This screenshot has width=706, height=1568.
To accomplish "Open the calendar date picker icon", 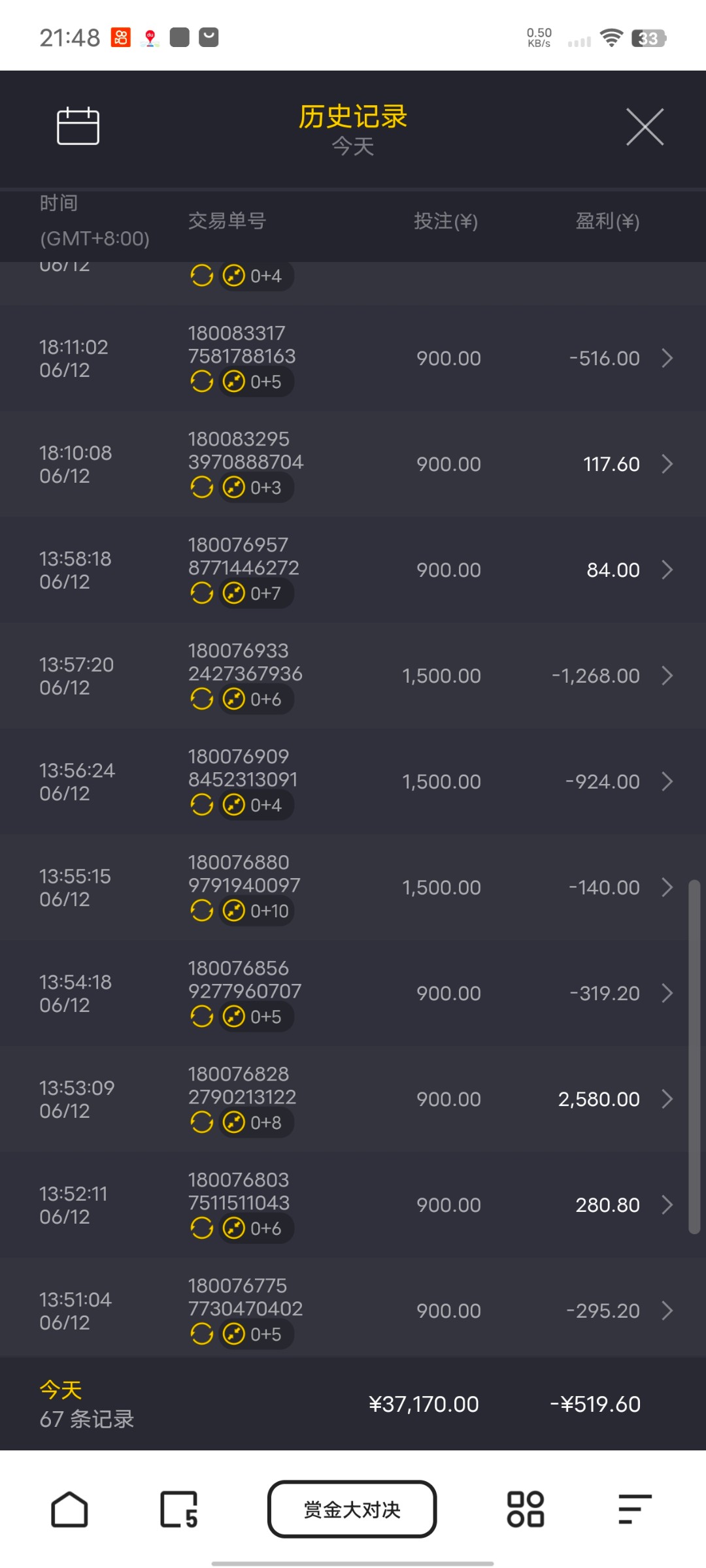I will 78,125.
